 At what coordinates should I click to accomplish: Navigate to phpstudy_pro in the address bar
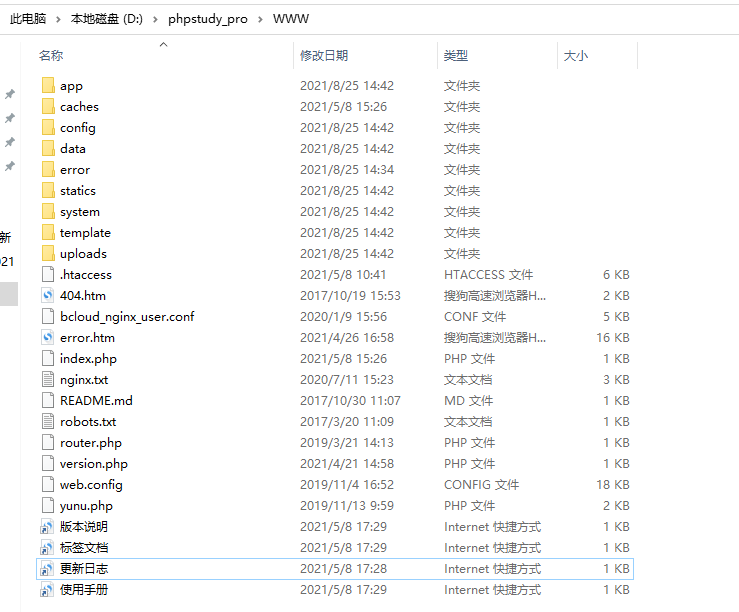click(x=208, y=19)
